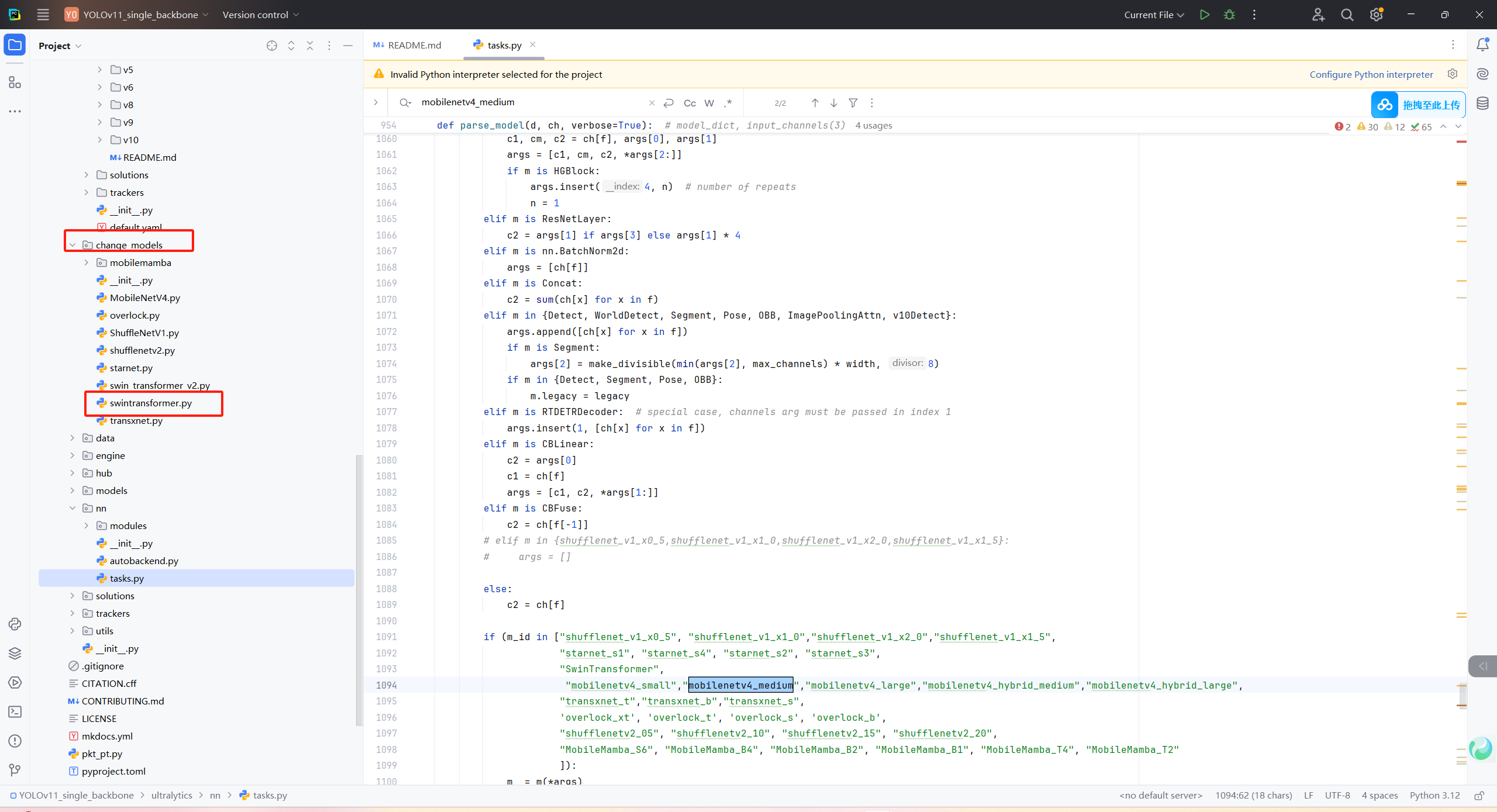Click Configure Python interpreter link
The width and height of the screenshot is (1497, 812).
point(1371,74)
